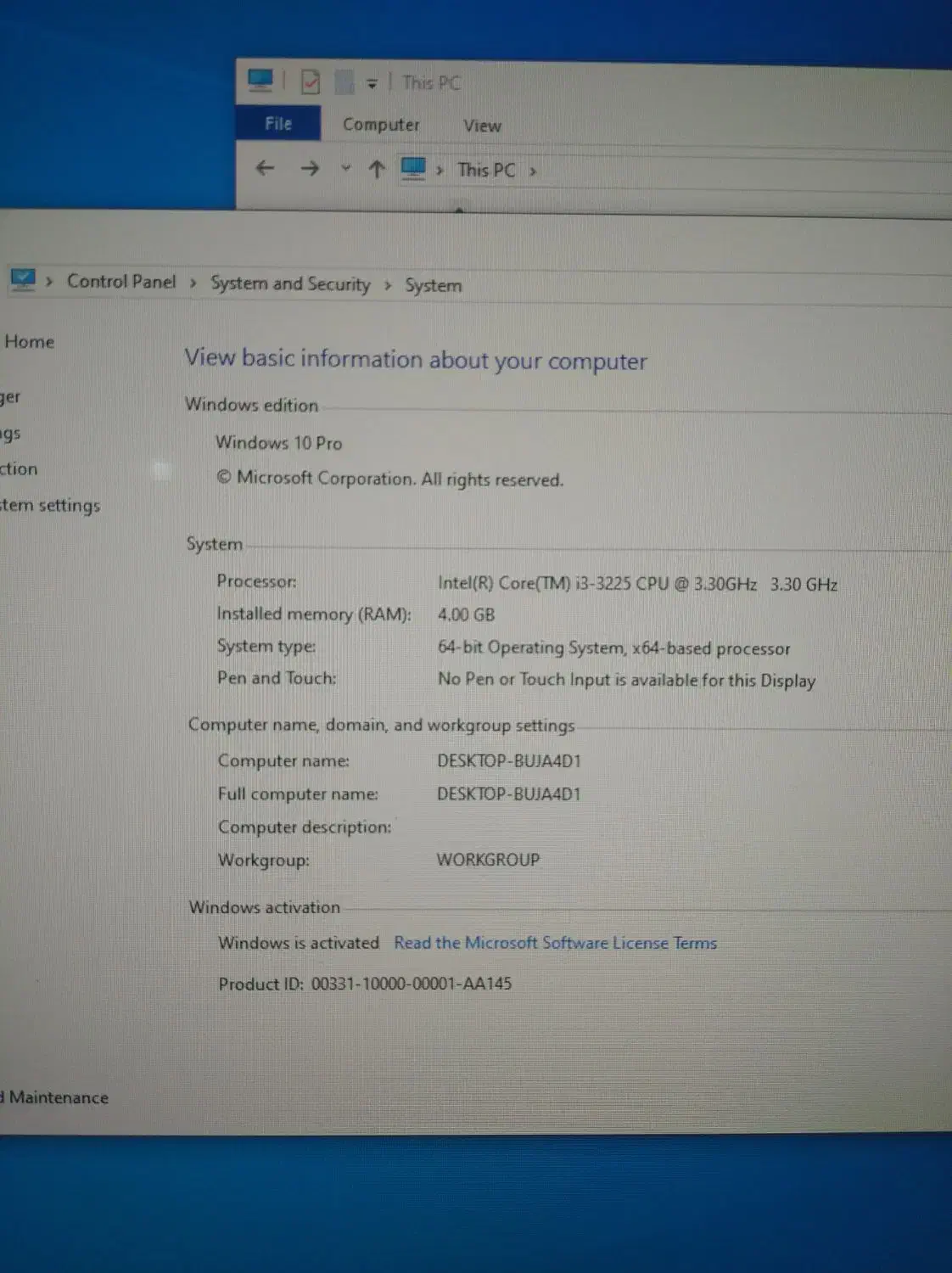
Task: Expand the chevron after Control Panel breadcrumb
Action: pyautogui.click(x=193, y=283)
